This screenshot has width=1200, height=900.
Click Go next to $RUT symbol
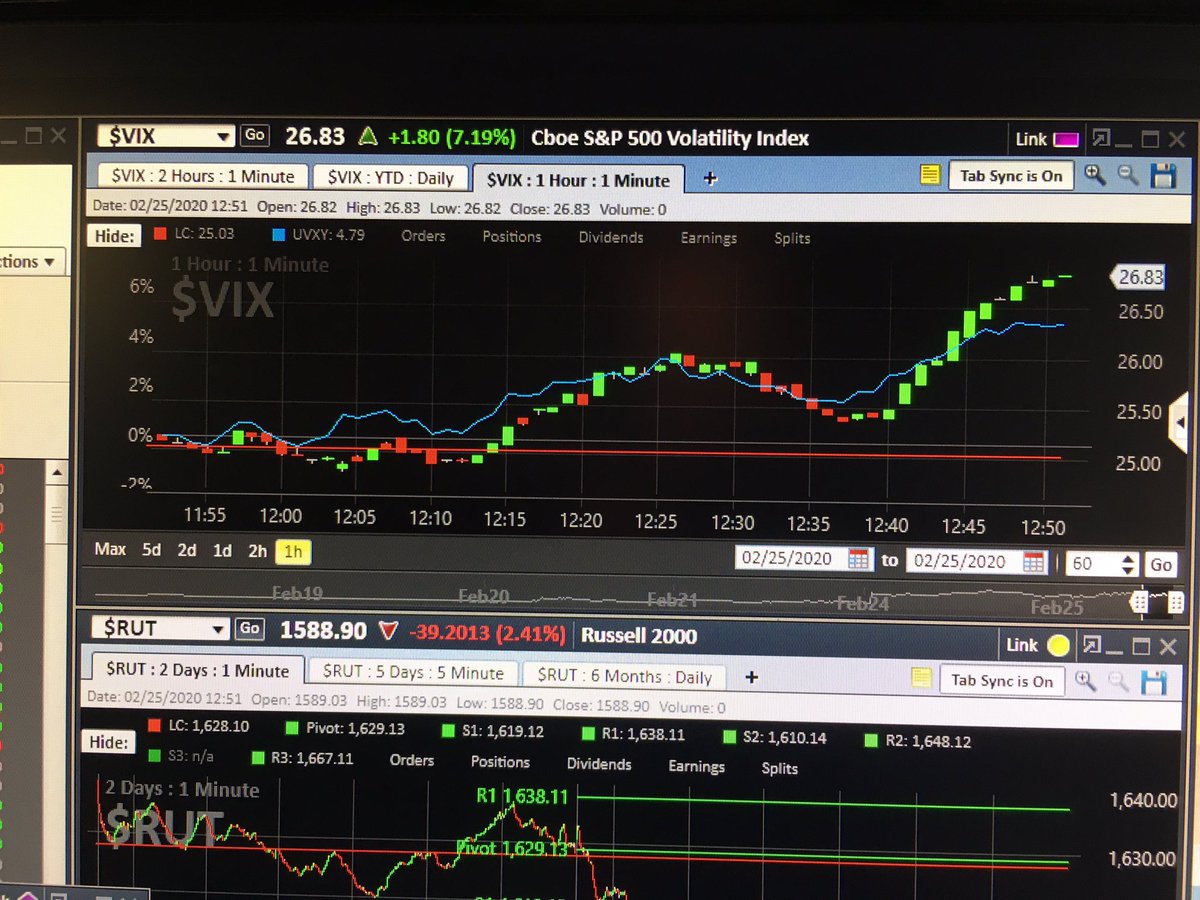point(250,629)
